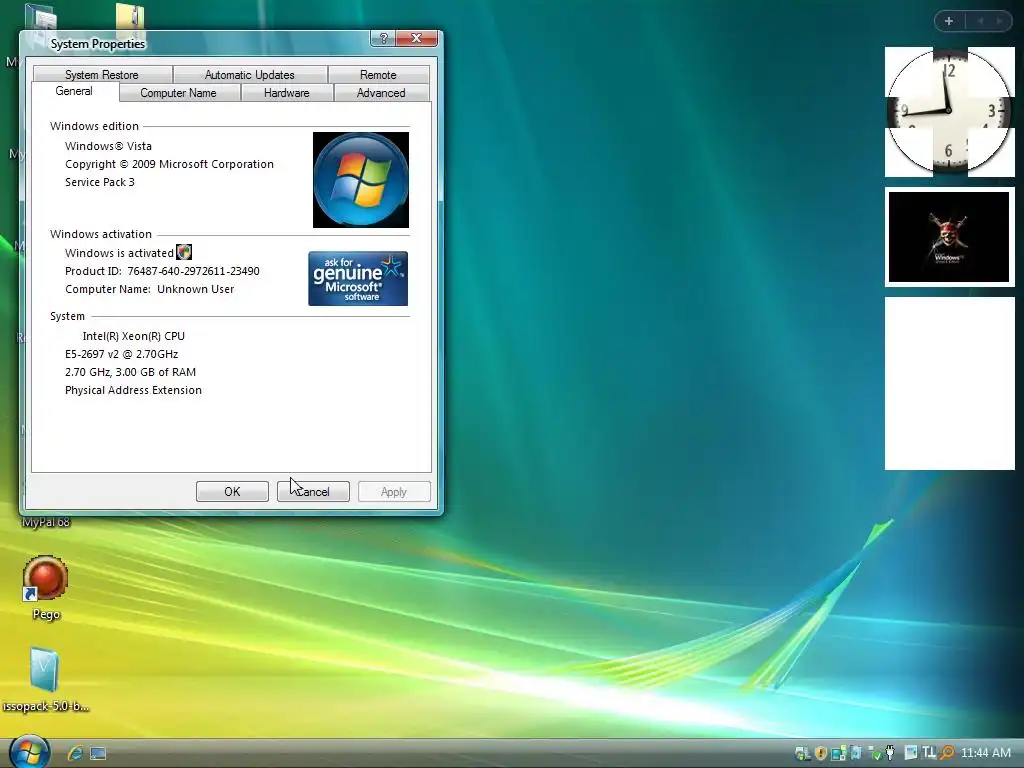The width and height of the screenshot is (1024, 768).
Task: Click '2.70 GHz, 3.00 GB of RAM' text
Action: click(x=131, y=372)
